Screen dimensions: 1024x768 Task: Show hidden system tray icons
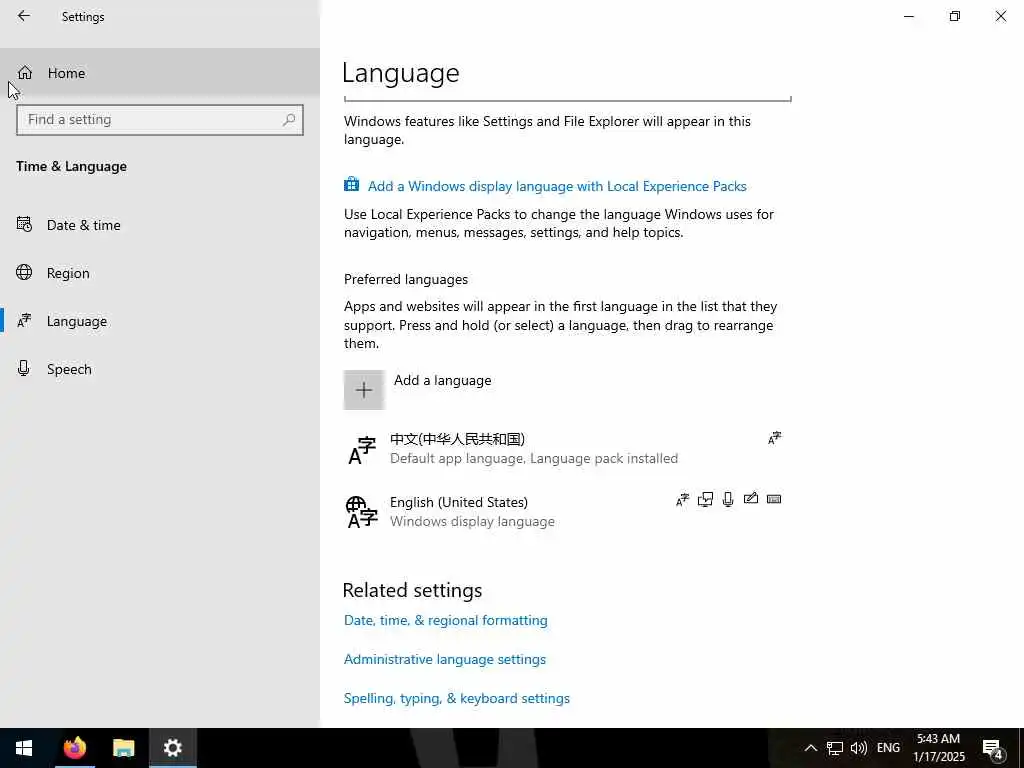[x=810, y=748]
